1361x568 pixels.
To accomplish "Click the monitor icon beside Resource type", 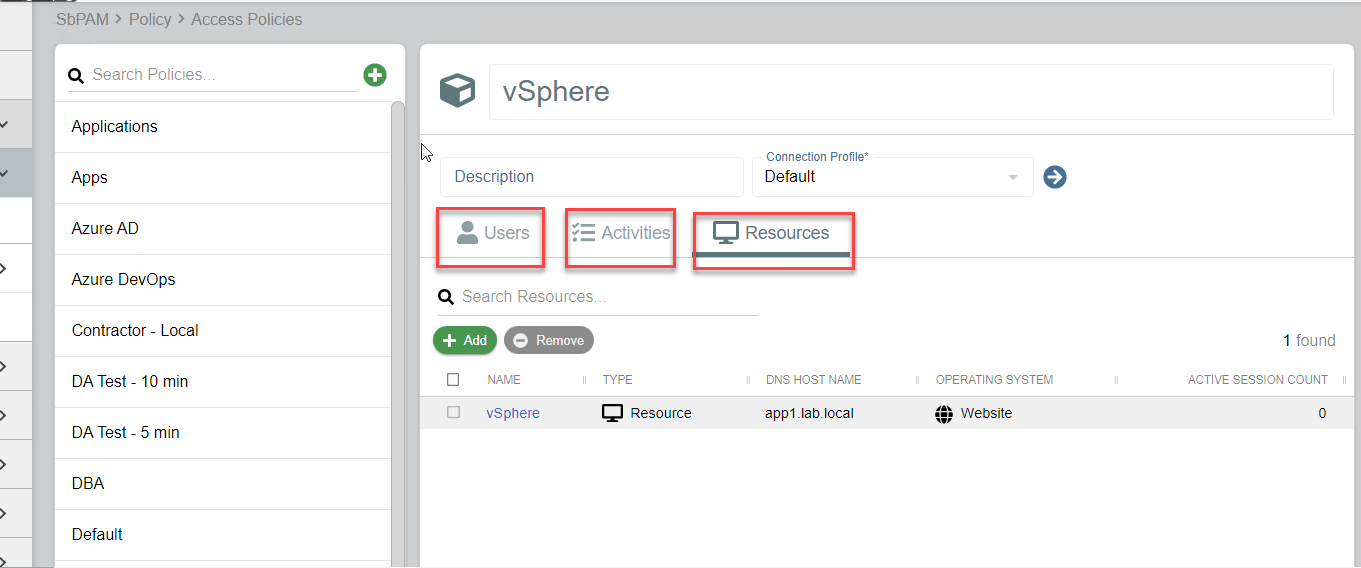I will tap(612, 413).
